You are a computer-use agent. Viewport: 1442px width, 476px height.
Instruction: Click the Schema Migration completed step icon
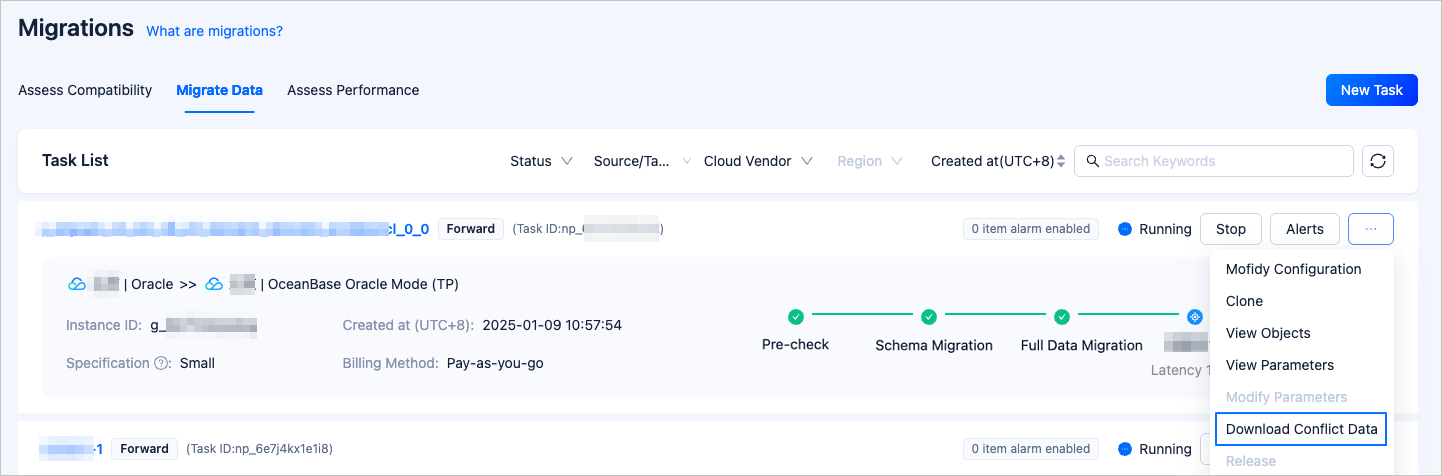click(929, 317)
